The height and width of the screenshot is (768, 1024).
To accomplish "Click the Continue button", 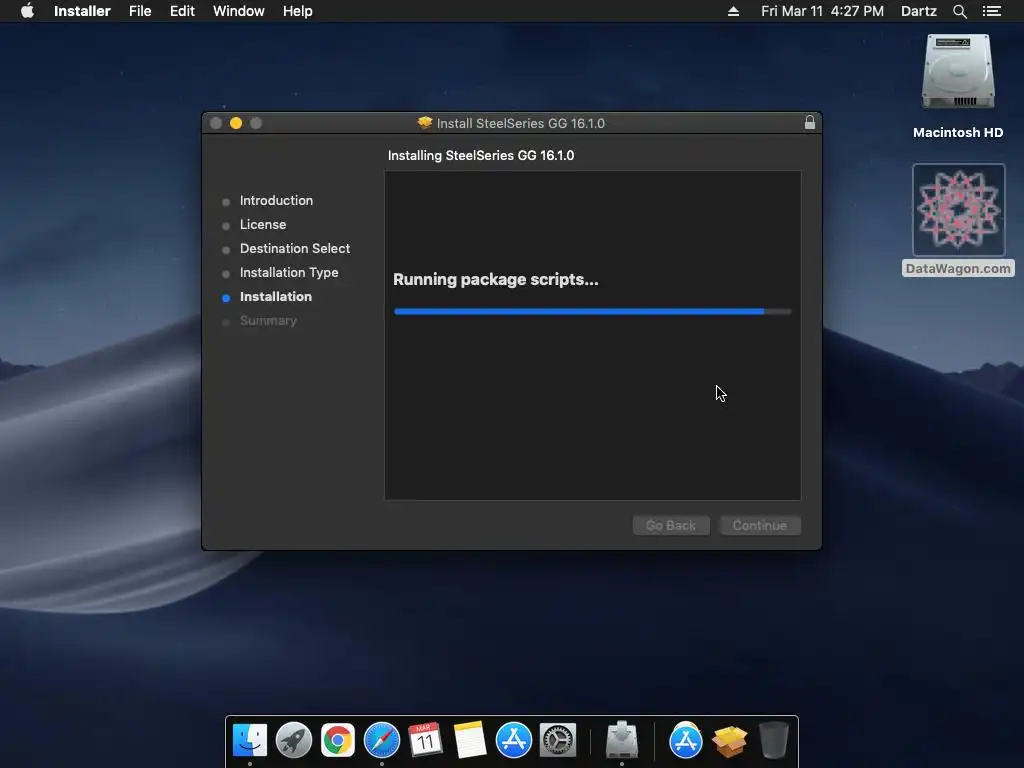I will (760, 526).
